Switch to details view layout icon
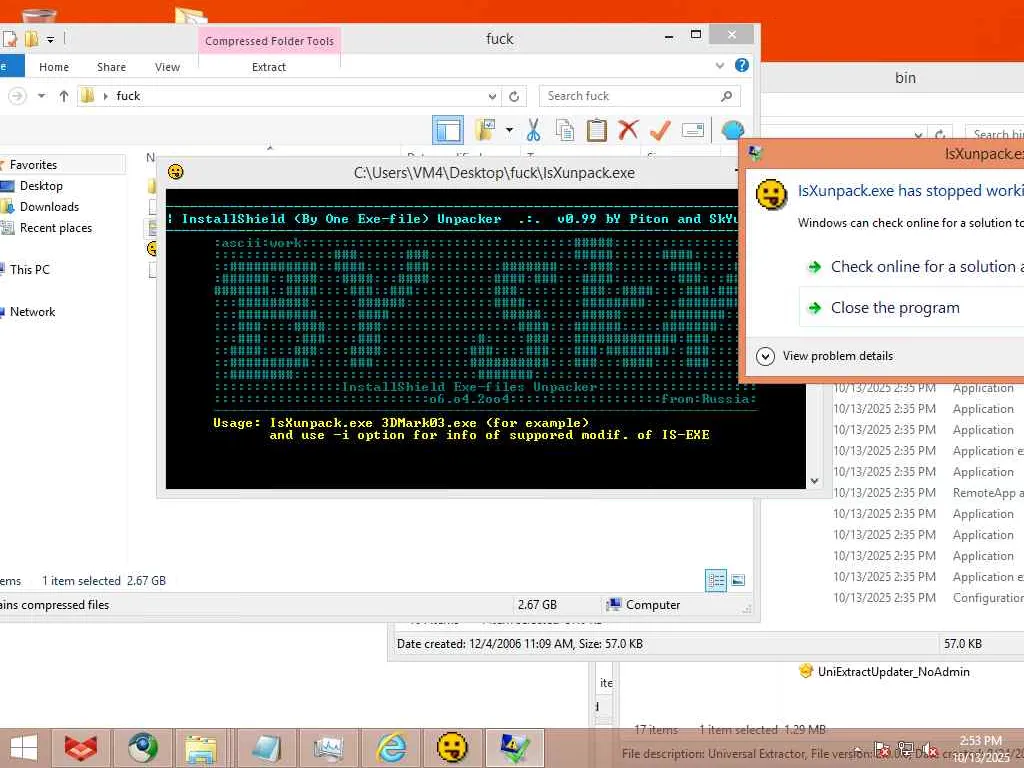This screenshot has height=768, width=1024. 716,581
